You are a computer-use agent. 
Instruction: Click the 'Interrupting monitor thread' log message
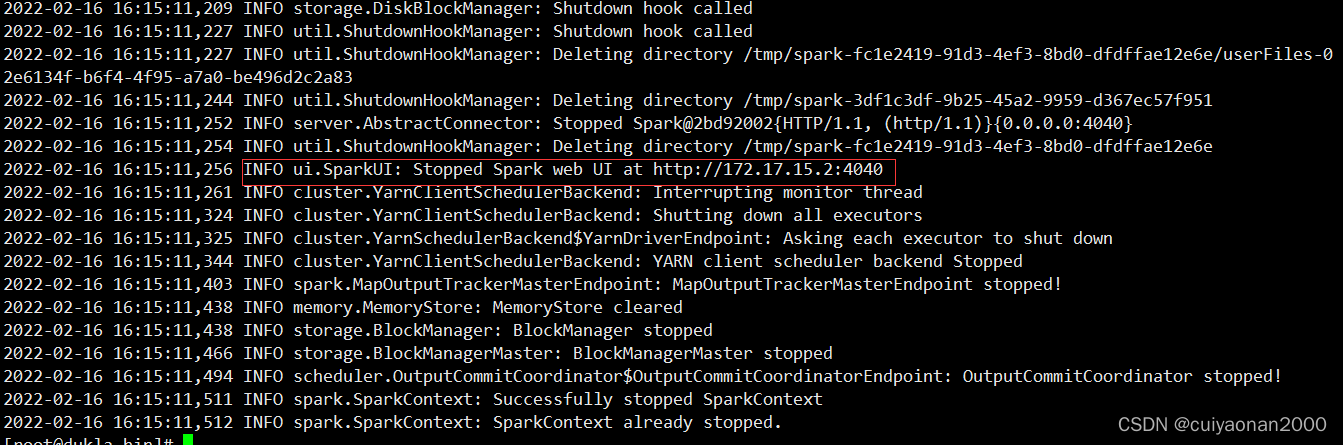coord(788,192)
